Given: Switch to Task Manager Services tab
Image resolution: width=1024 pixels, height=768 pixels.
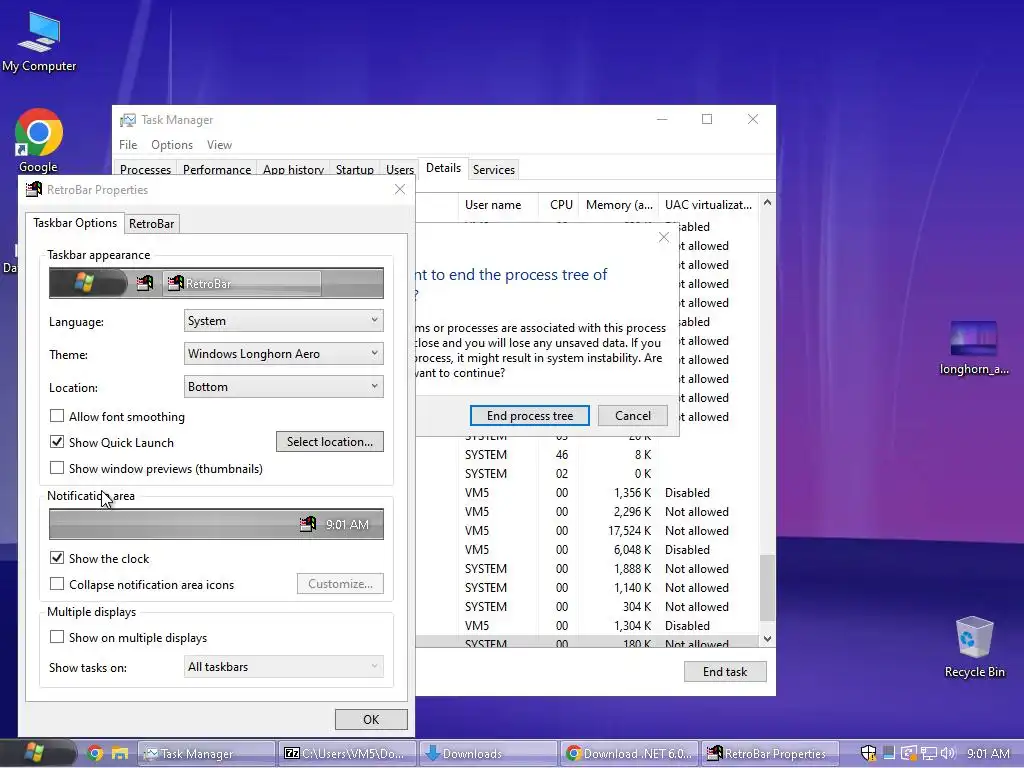Looking at the screenshot, I should [494, 170].
